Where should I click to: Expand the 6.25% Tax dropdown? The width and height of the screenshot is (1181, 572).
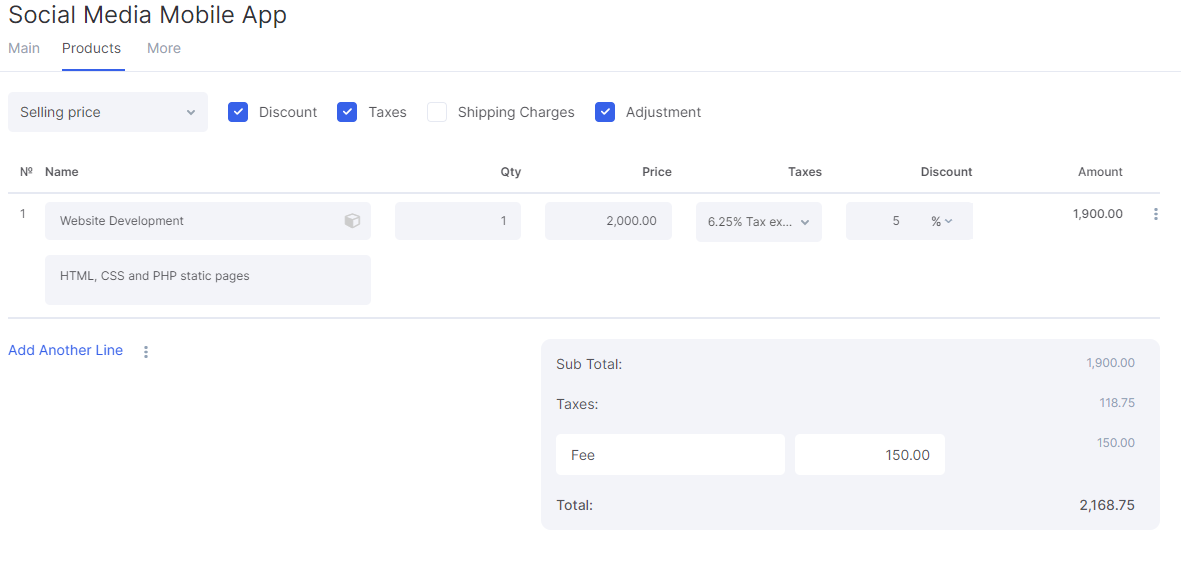pyautogui.click(x=758, y=222)
